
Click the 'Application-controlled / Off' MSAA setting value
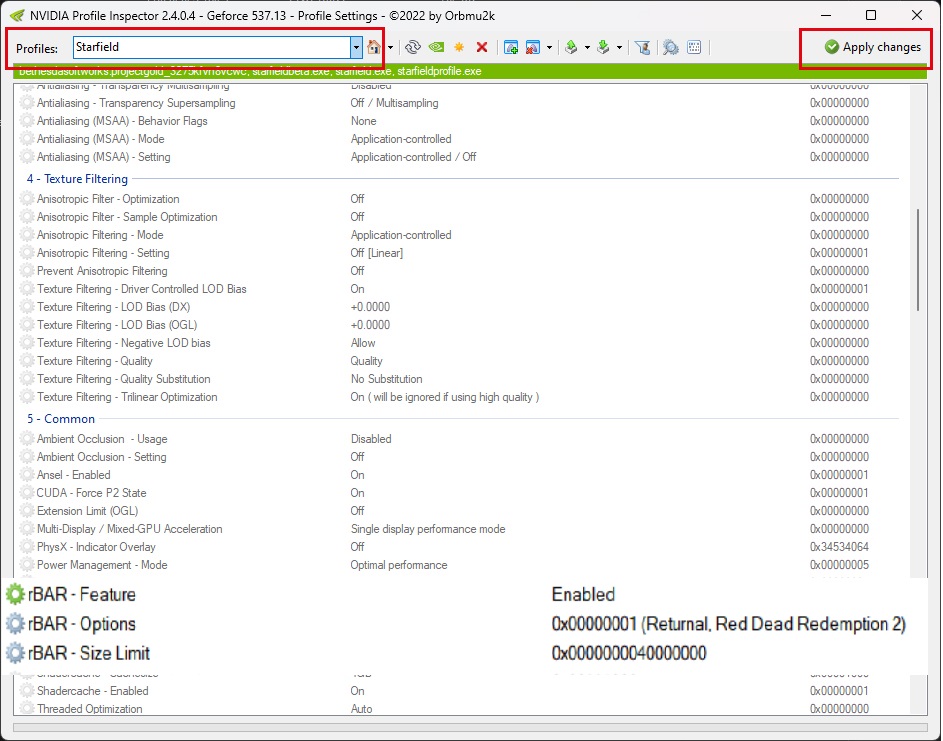[413, 157]
